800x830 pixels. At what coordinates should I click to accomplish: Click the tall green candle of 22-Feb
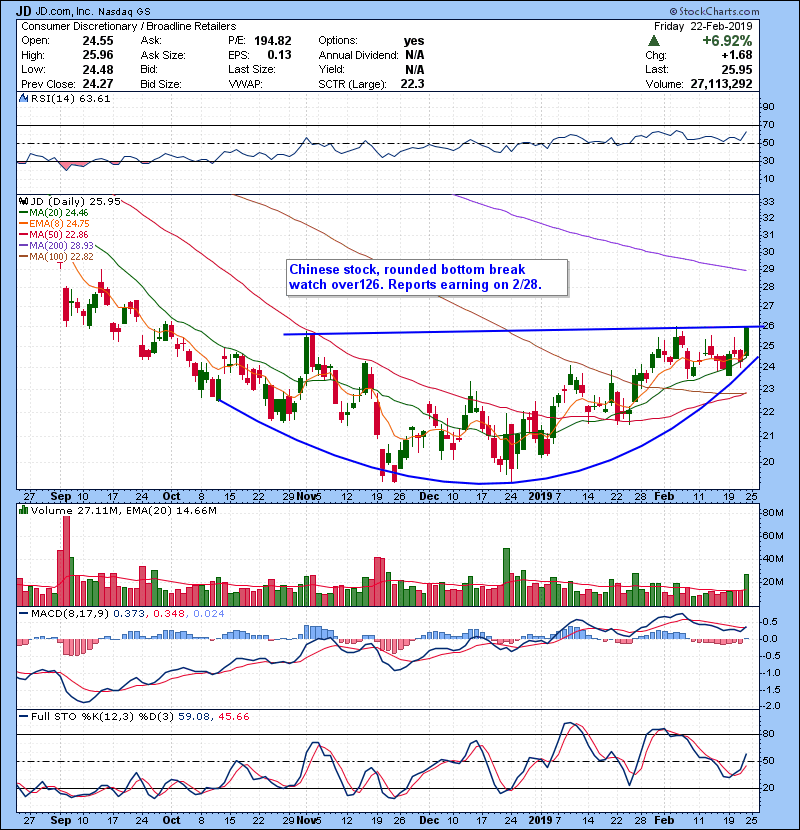click(747, 341)
